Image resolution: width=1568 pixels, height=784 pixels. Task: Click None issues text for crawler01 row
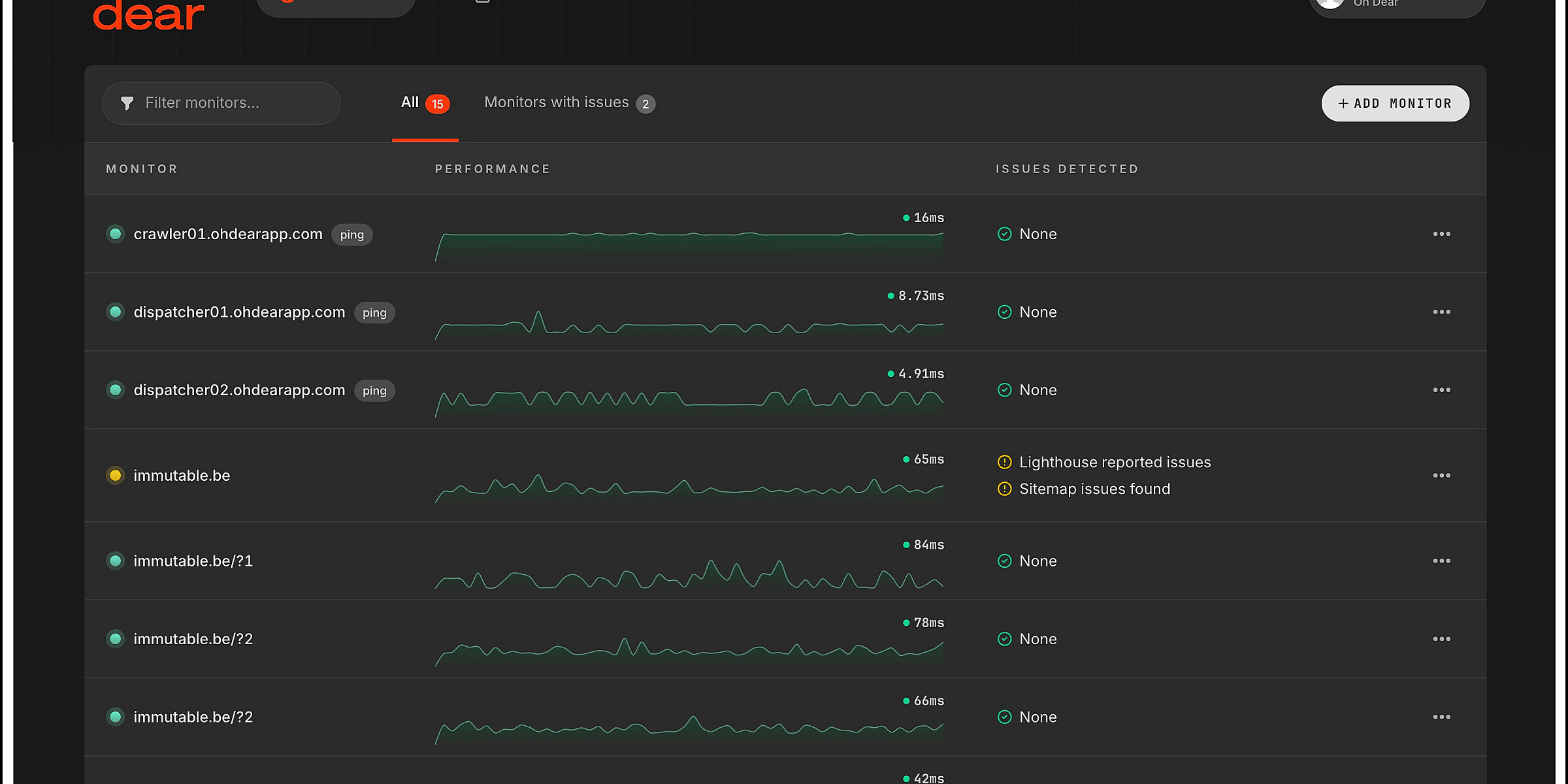[x=1037, y=234]
